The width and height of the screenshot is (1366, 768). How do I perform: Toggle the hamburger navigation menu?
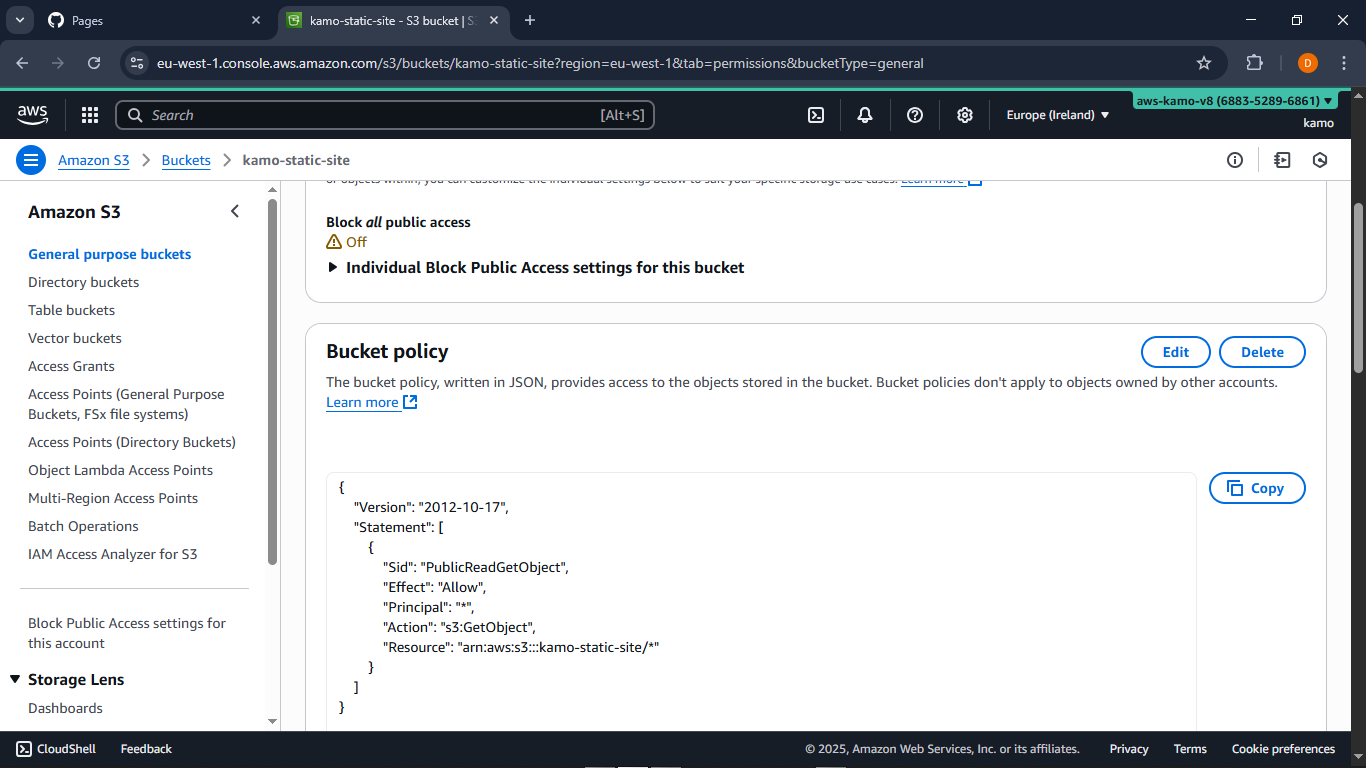[31, 160]
